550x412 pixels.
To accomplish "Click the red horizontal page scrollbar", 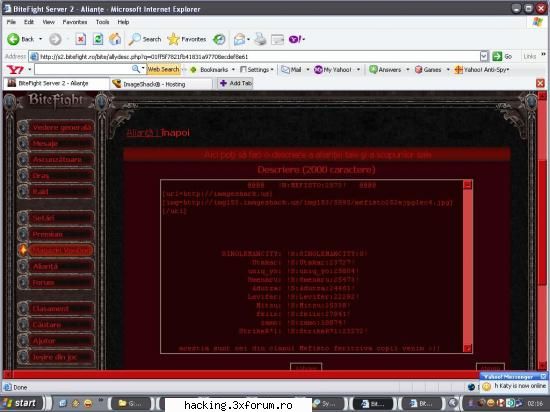I will [x=242, y=374].
